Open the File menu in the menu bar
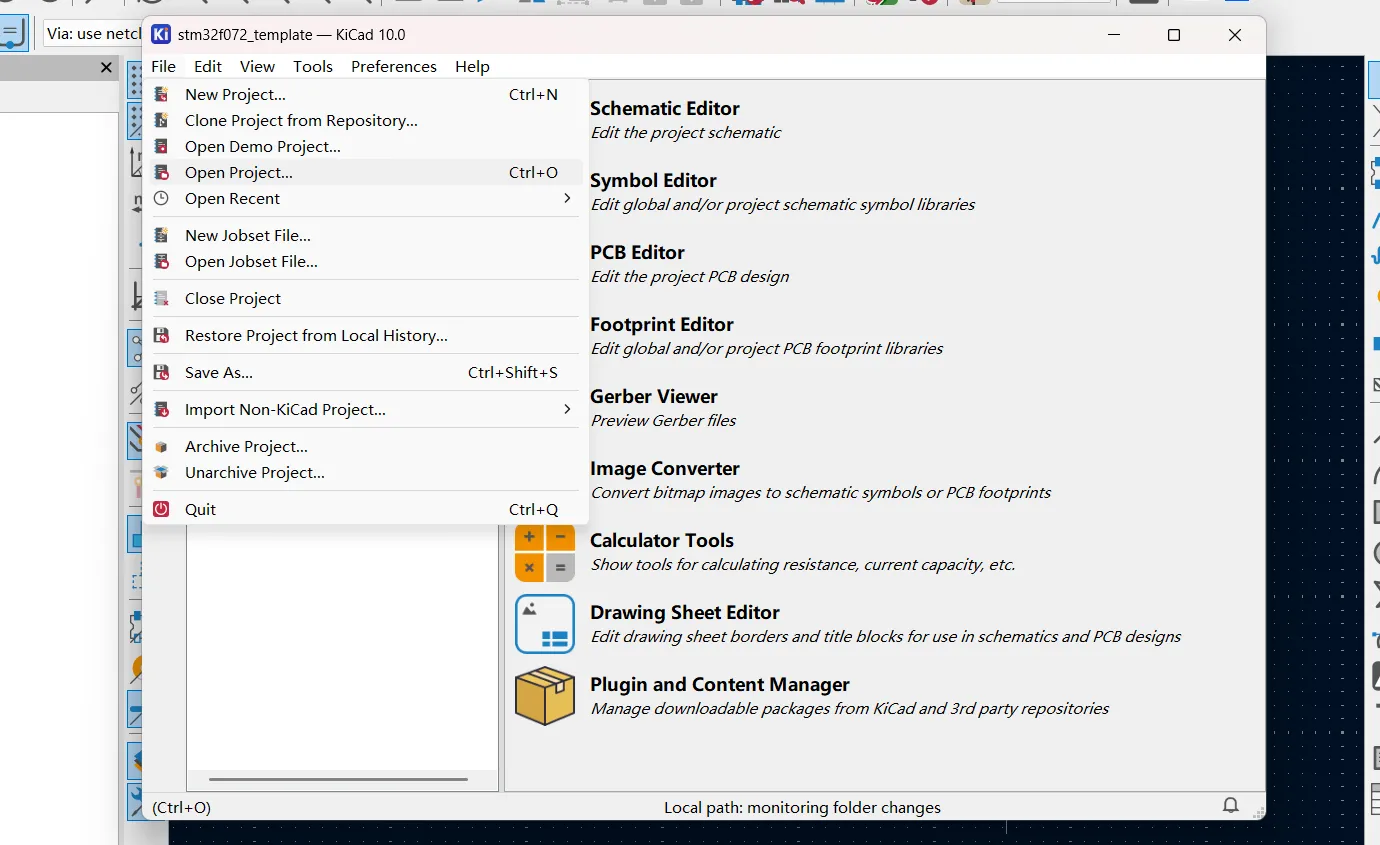The width and height of the screenshot is (1380, 845). click(163, 66)
